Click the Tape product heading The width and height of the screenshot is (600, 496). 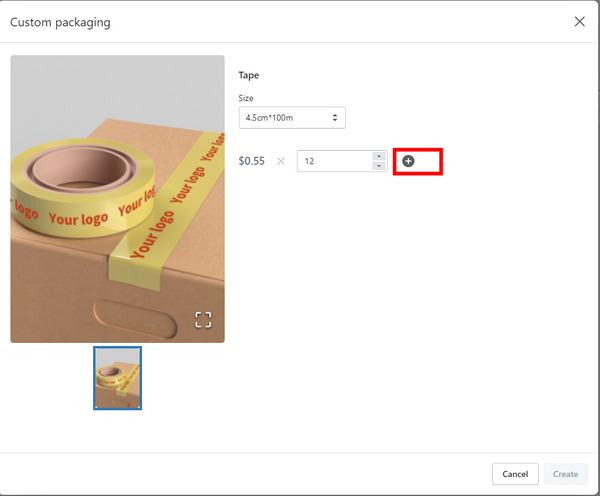[x=249, y=75]
